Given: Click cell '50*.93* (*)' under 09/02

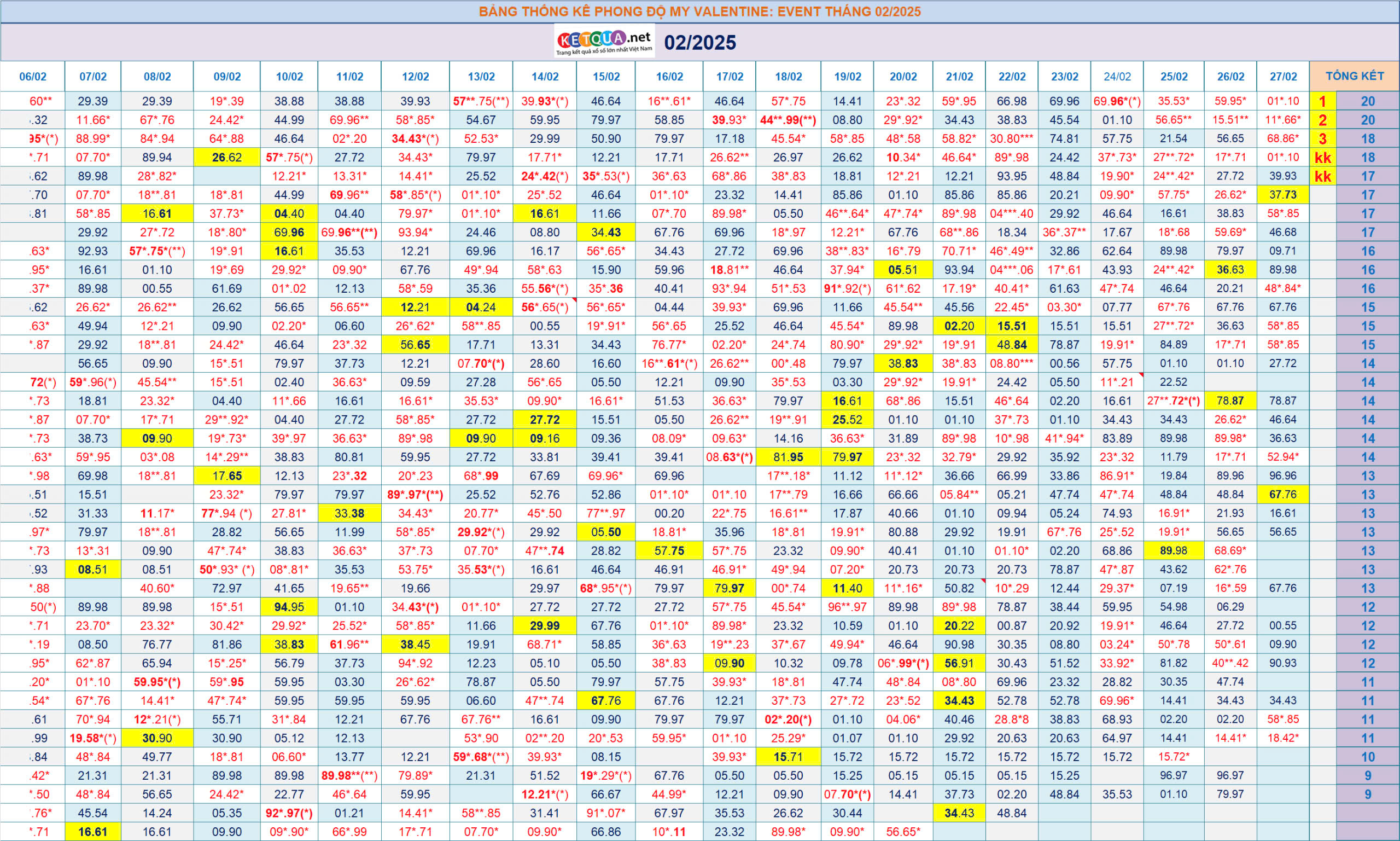Looking at the screenshot, I should [x=227, y=570].
